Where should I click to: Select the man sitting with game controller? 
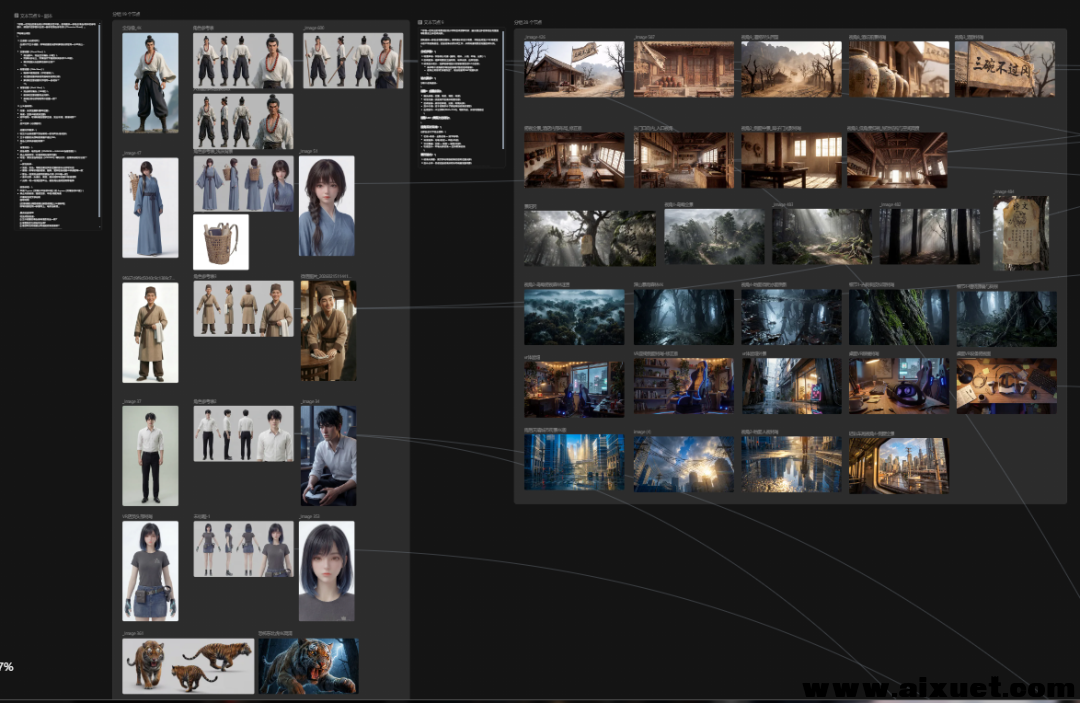tap(329, 456)
